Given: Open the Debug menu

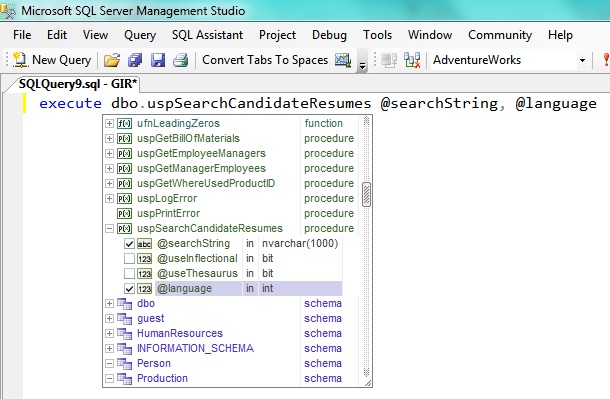Looking at the screenshot, I should coord(329,35).
